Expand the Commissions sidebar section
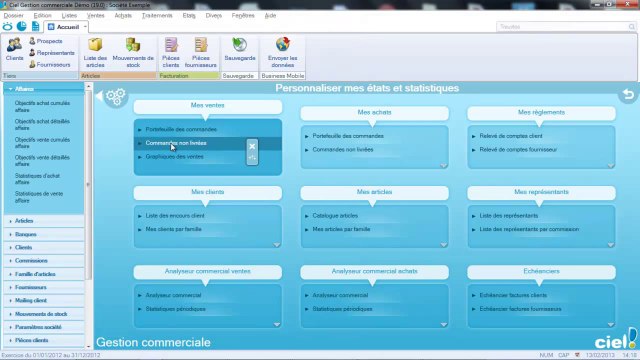 (44, 260)
